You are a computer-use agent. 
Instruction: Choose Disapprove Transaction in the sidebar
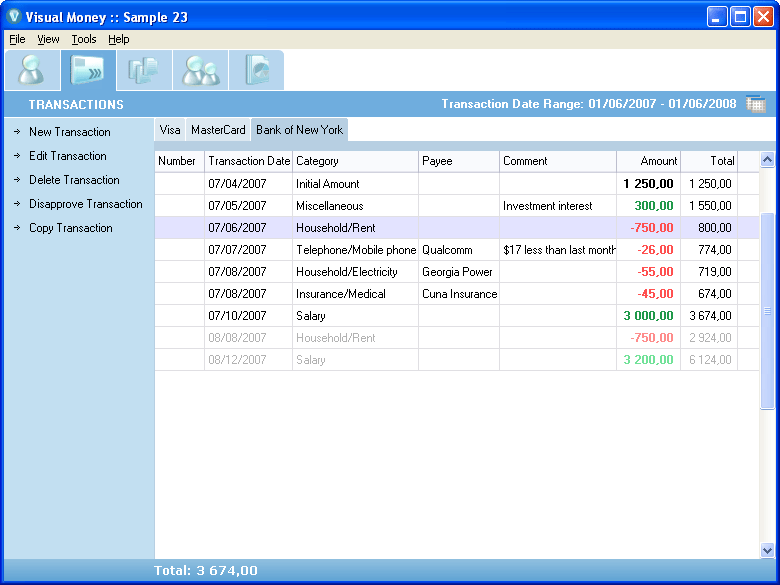coord(85,204)
